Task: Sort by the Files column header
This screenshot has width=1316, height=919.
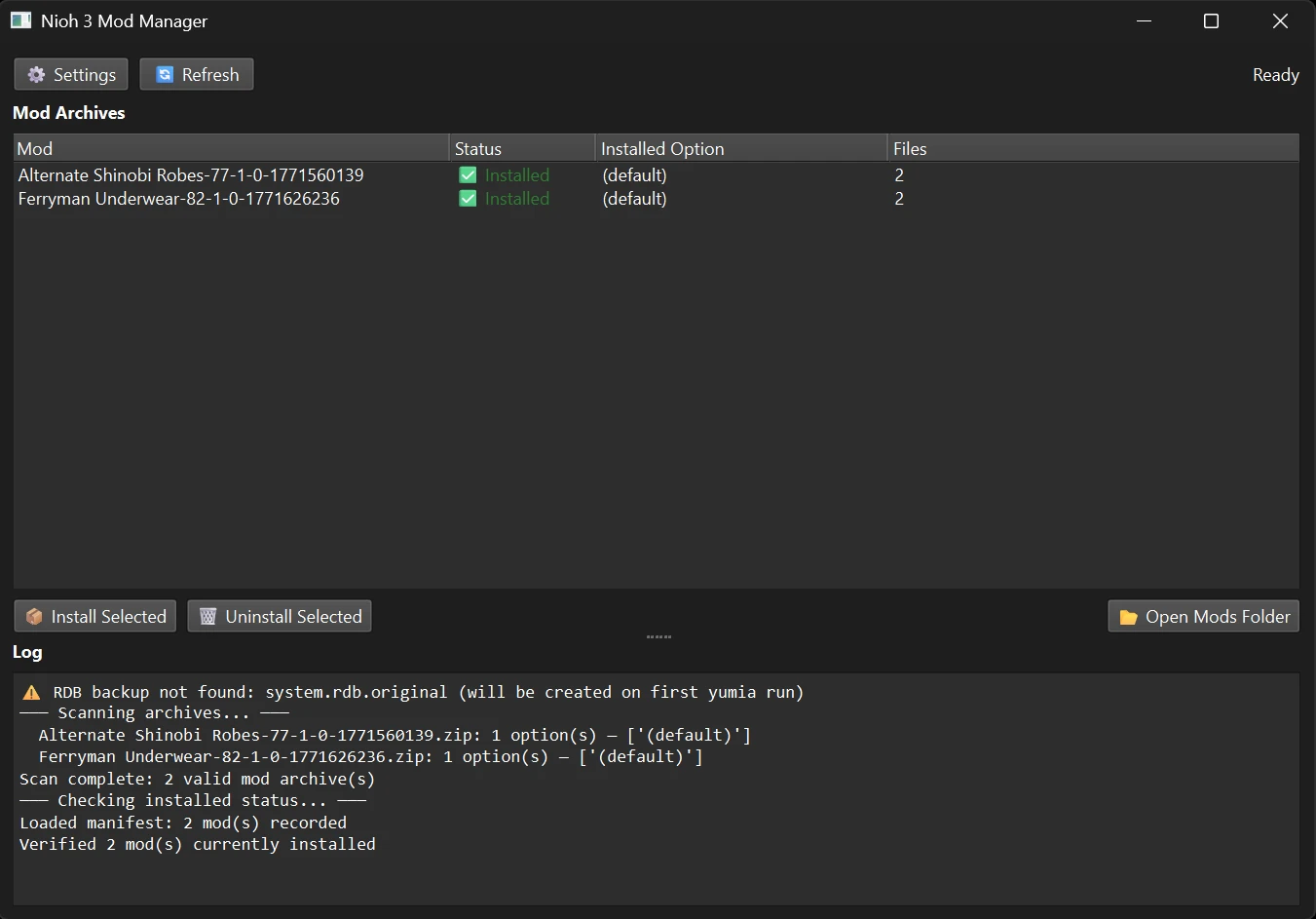Action: [x=1093, y=148]
